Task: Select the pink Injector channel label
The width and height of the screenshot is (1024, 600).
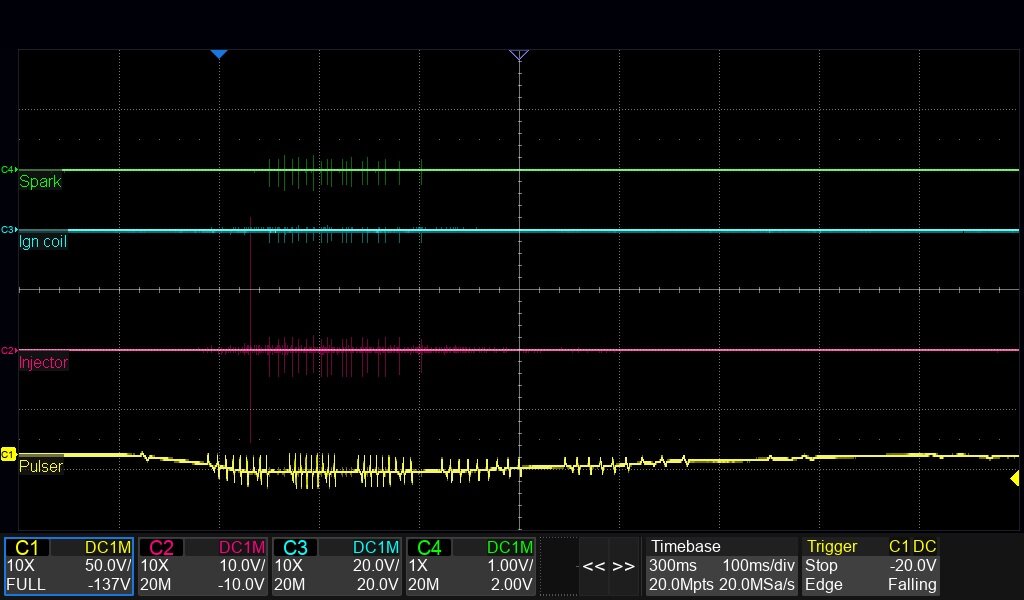Action: 43,362
